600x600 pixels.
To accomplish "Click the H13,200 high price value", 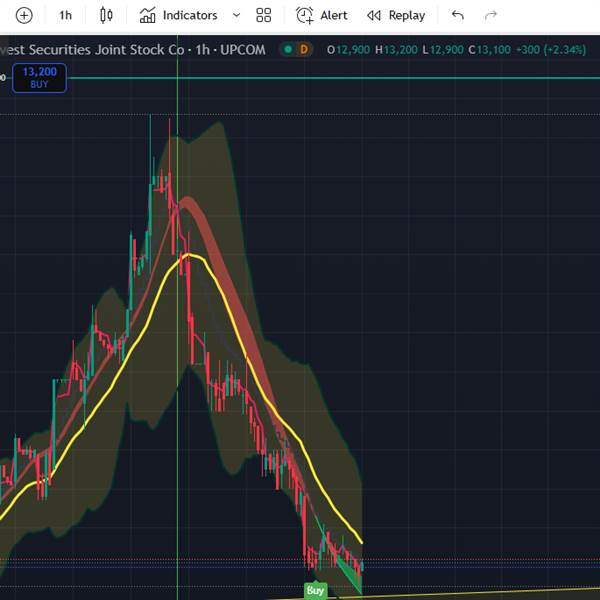I will [396, 50].
